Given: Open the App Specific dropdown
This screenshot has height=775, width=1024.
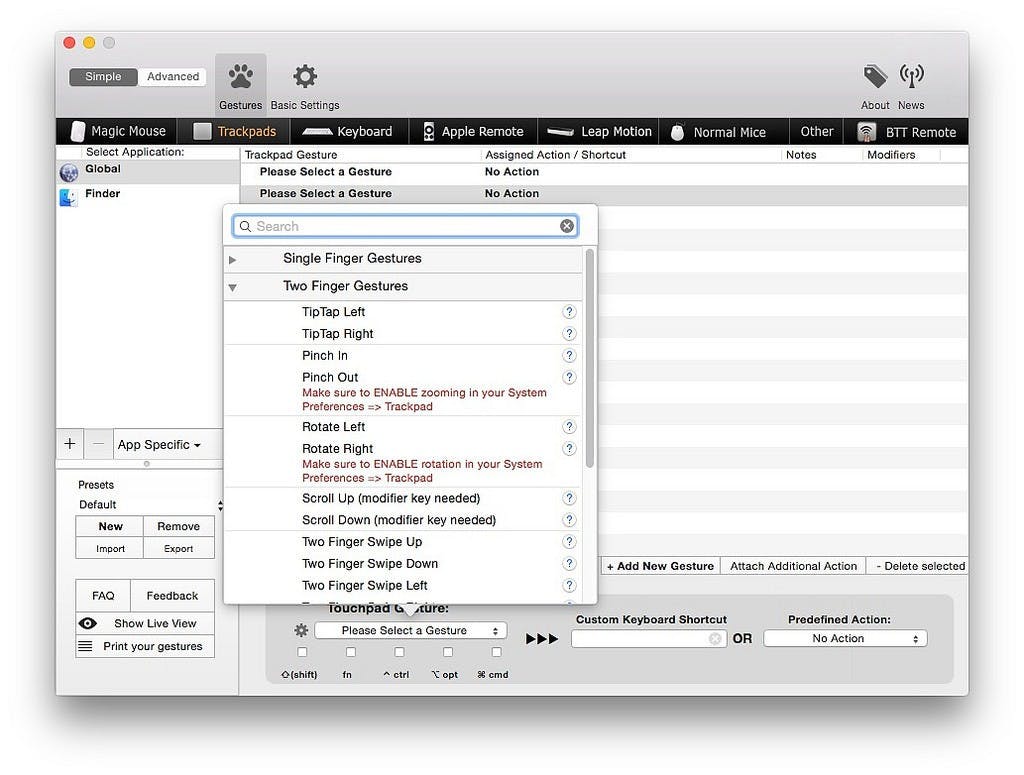Looking at the screenshot, I should point(159,445).
